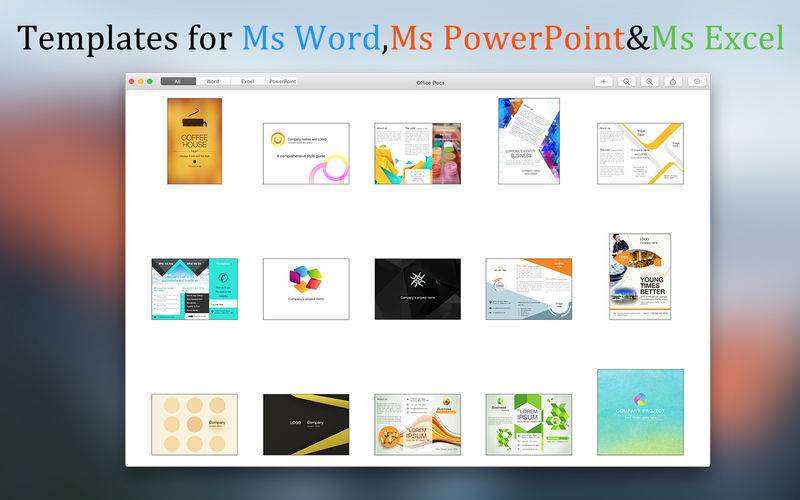Click the plus add button in toolbar
Viewport: 800px width, 500px height.
point(604,82)
